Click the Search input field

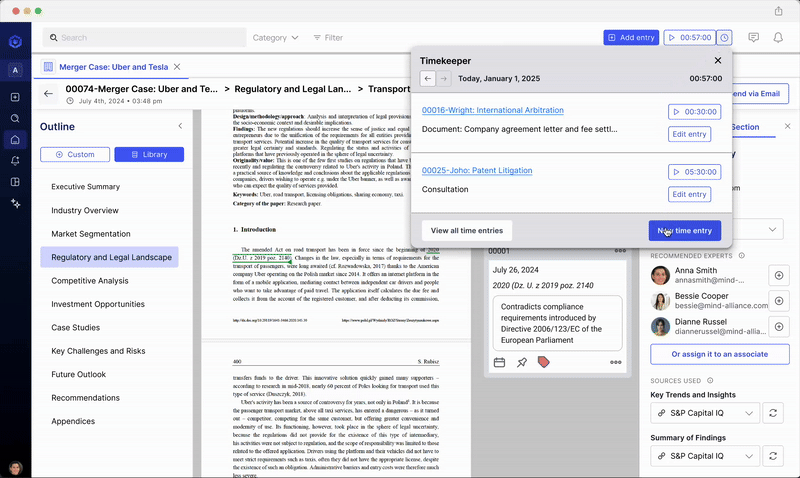144,38
